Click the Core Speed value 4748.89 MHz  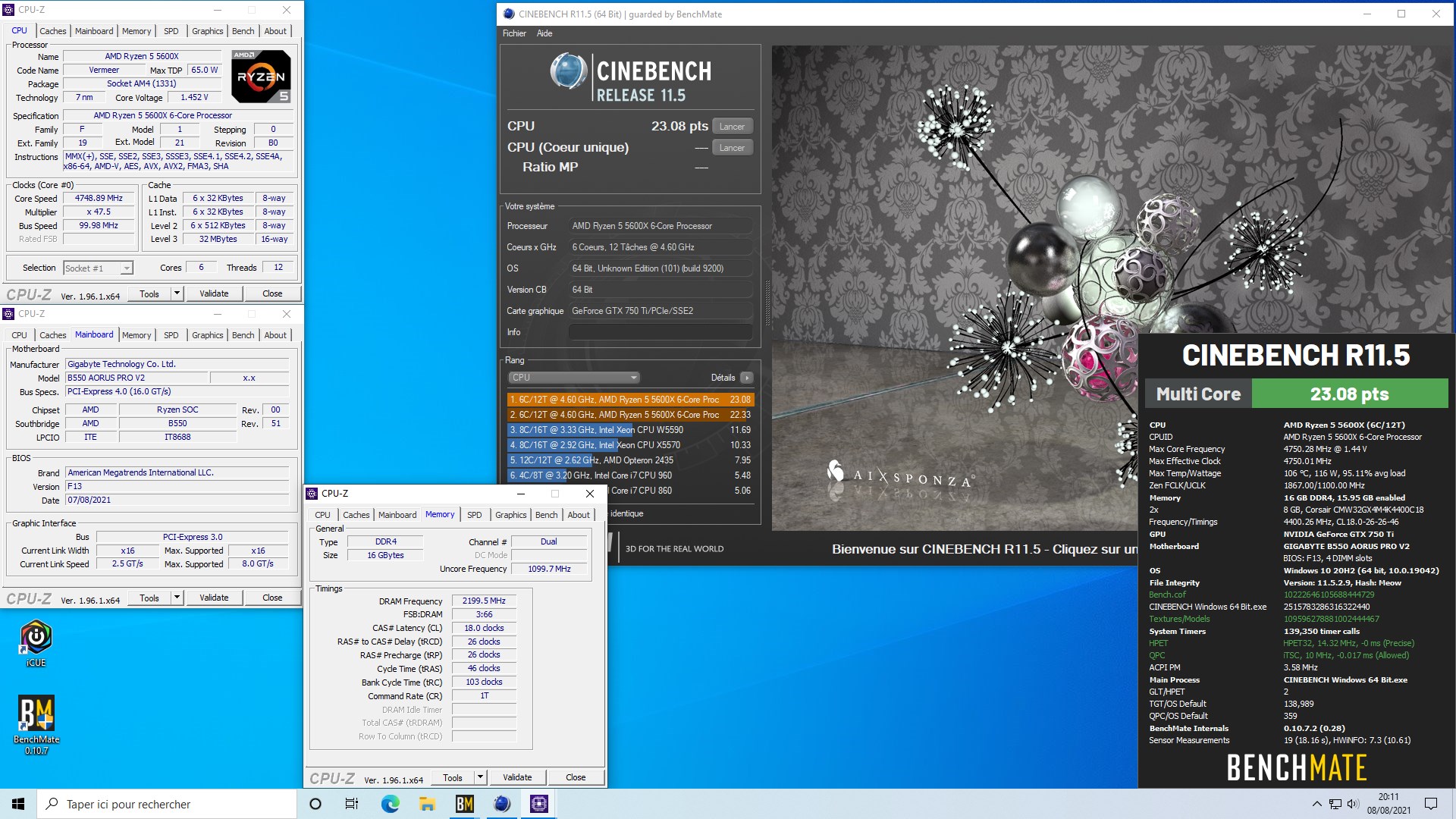pos(99,198)
